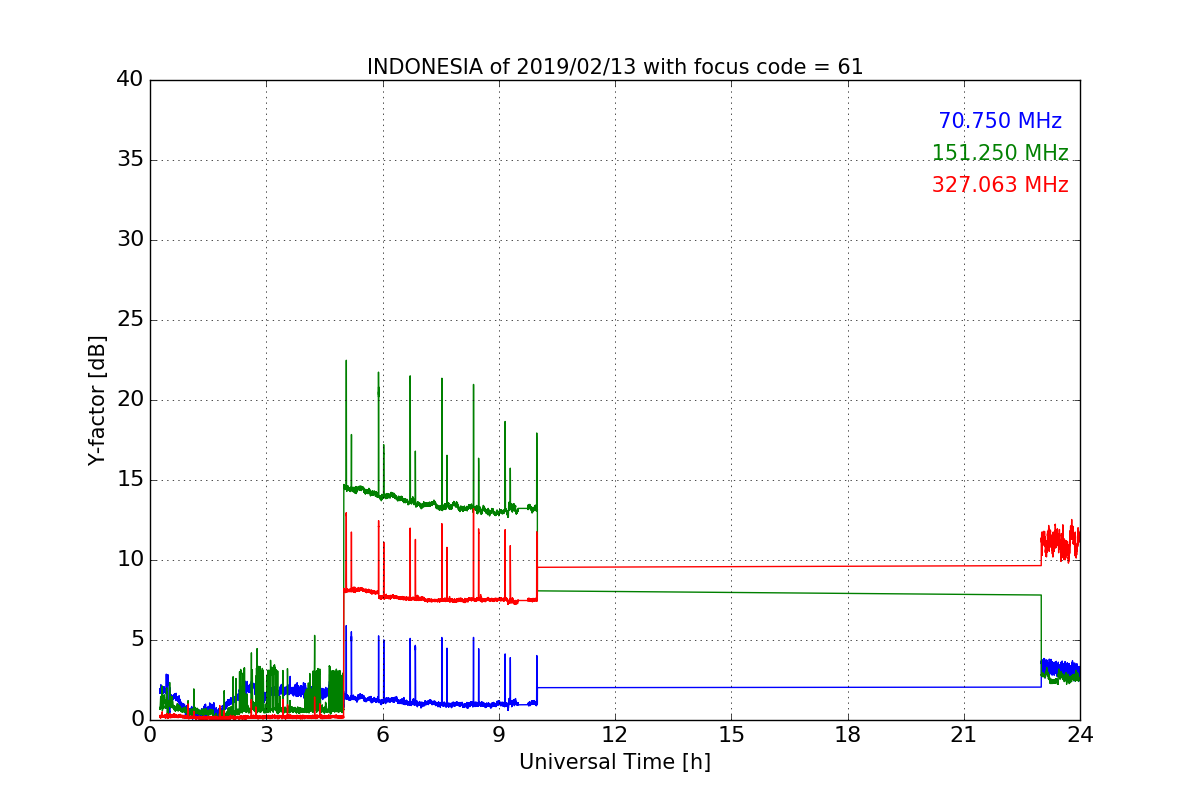This screenshot has height=800, width=1200.
Task: Click the plot title 'INDONESIA of 2019/02/13 with focus code = 61'
Action: coord(615,67)
